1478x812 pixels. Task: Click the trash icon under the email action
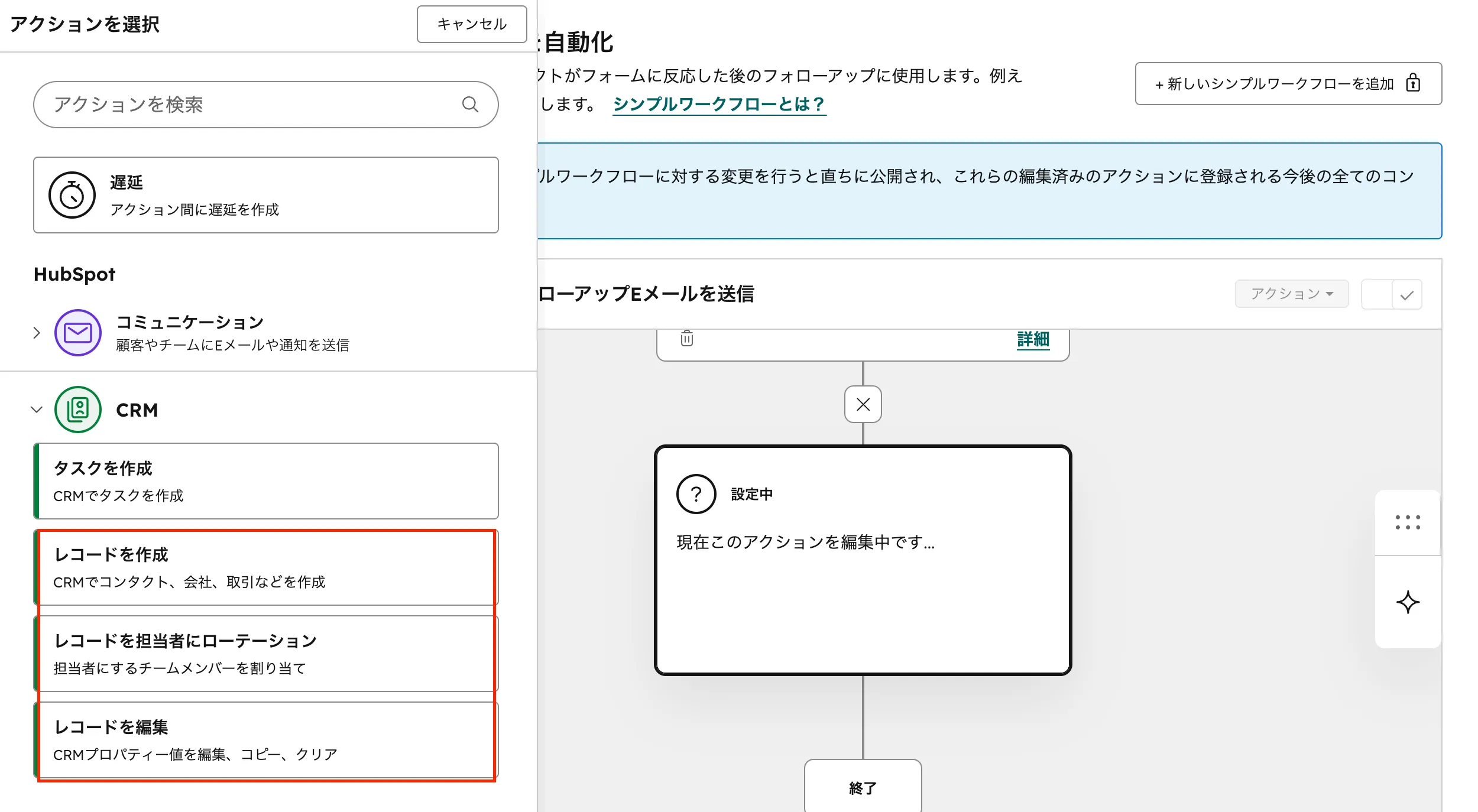pos(686,339)
